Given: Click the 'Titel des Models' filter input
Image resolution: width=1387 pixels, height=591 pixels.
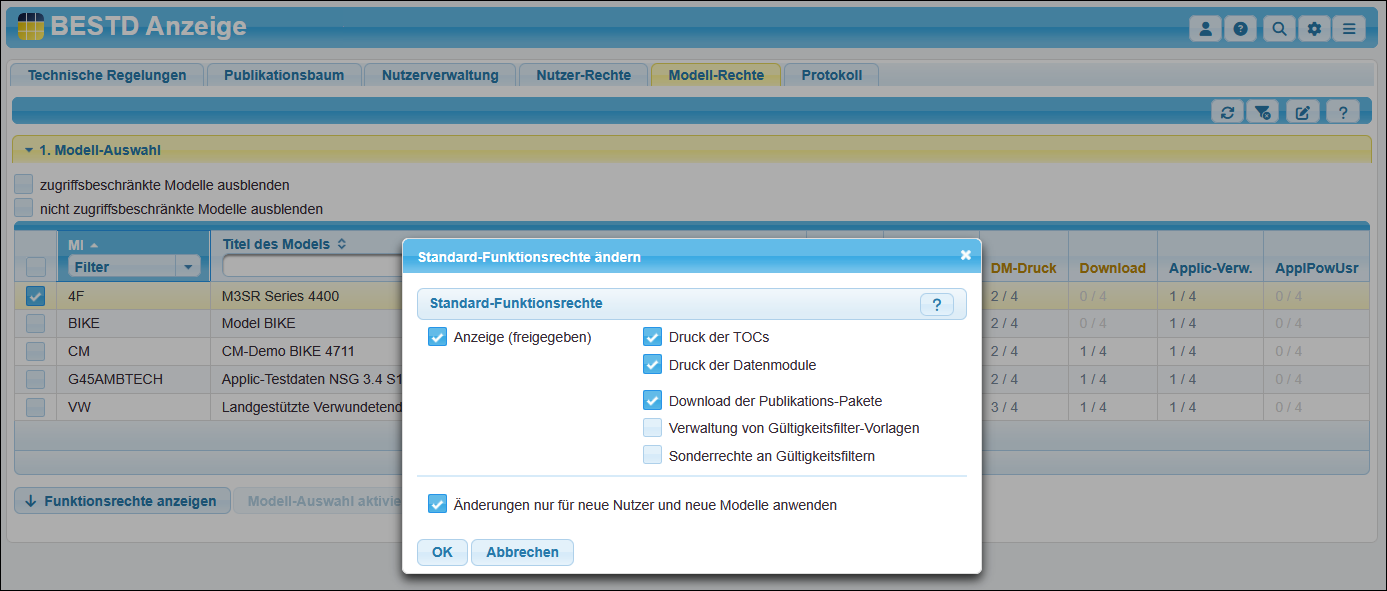Looking at the screenshot, I should coord(310,267).
